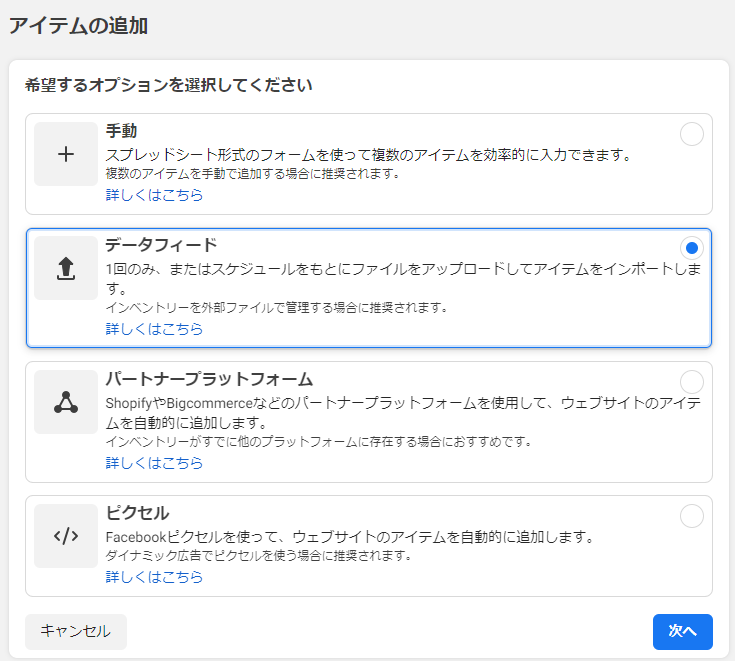The height and width of the screenshot is (661, 735).
Task: Select the データフィード radio button
Action: tap(691, 248)
